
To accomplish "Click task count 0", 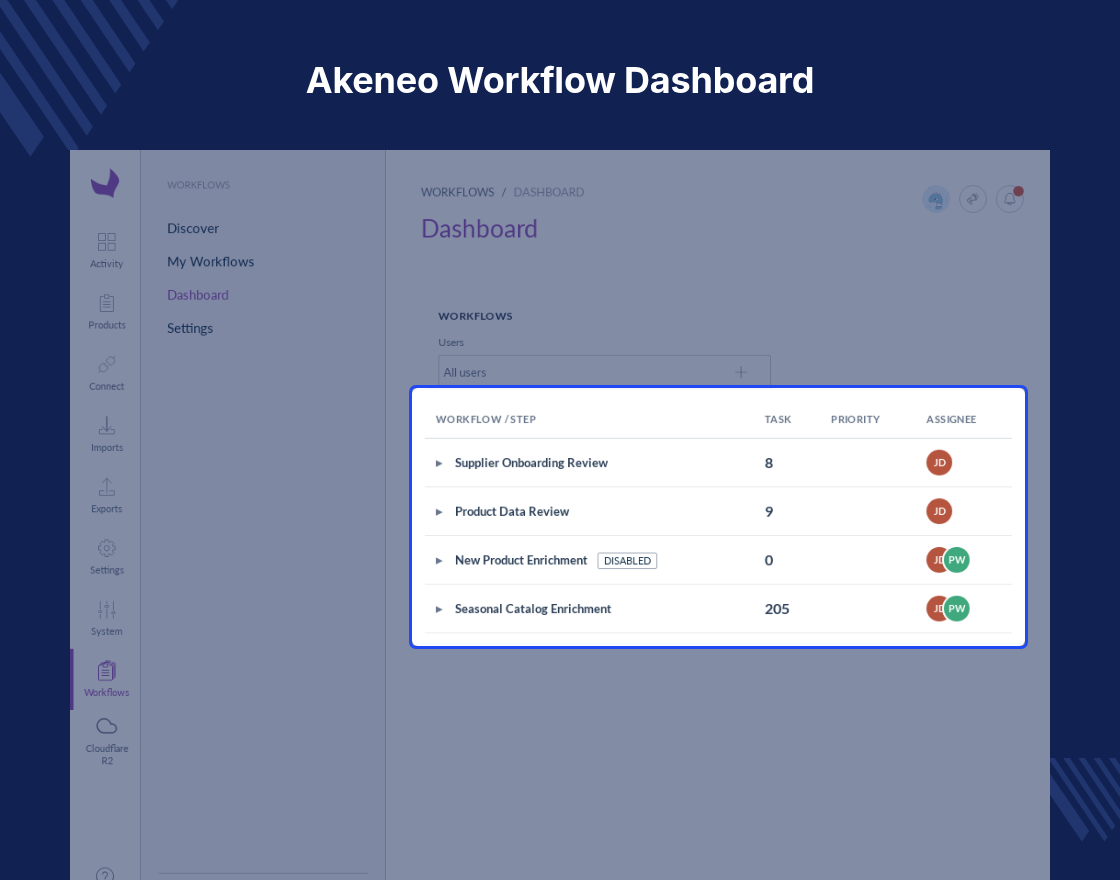I will coord(769,560).
